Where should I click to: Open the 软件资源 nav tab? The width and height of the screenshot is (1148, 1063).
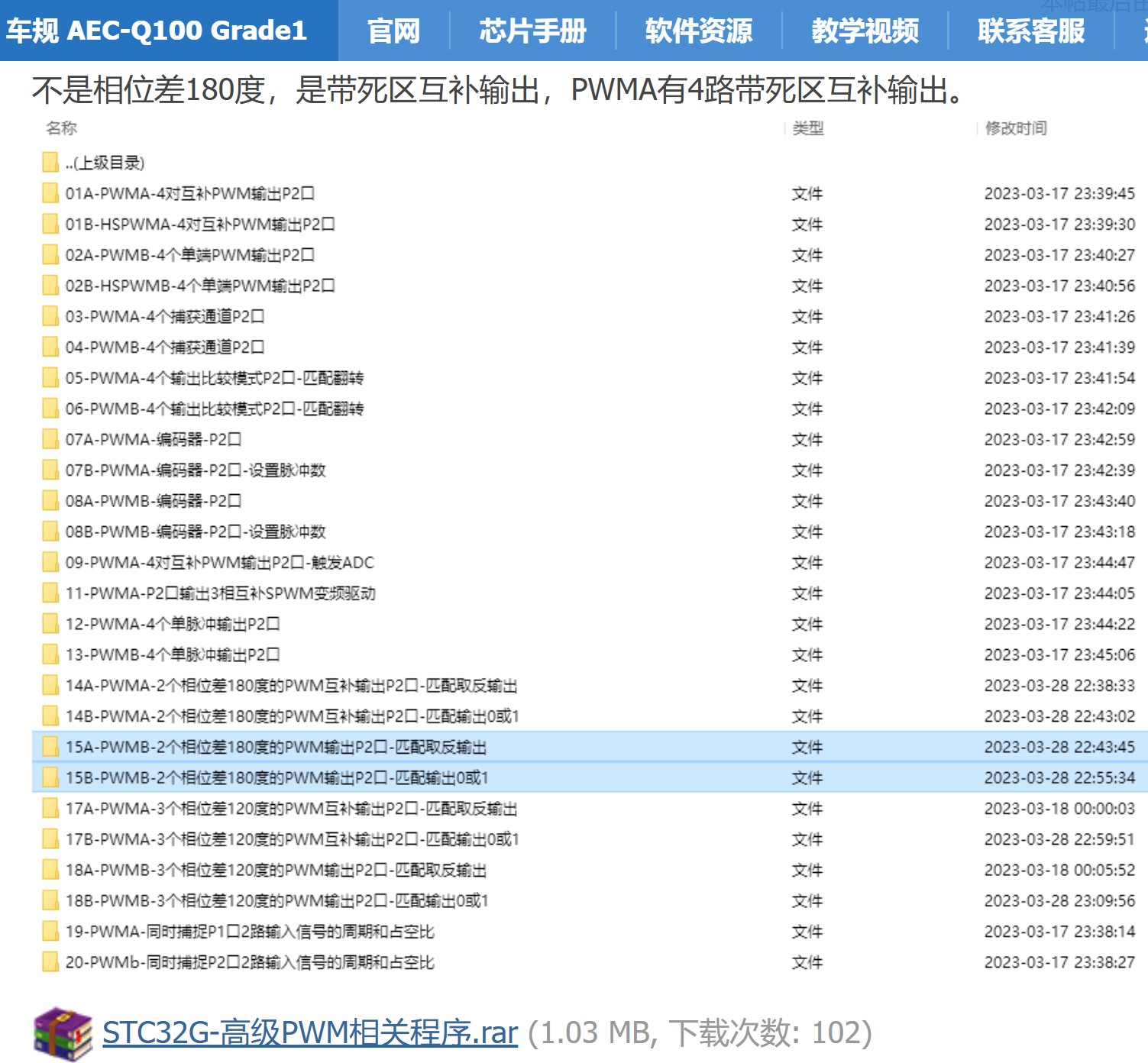point(698,31)
